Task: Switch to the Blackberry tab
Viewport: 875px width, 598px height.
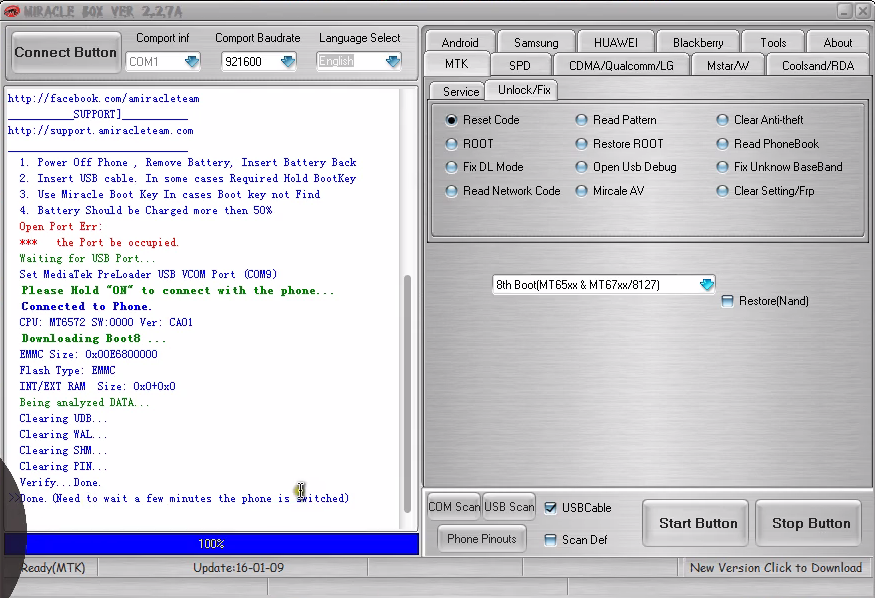Action: point(698,42)
